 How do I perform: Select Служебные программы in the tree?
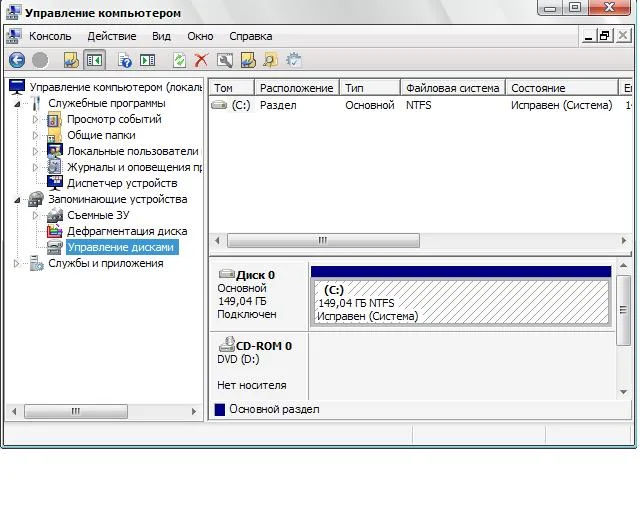point(107,103)
